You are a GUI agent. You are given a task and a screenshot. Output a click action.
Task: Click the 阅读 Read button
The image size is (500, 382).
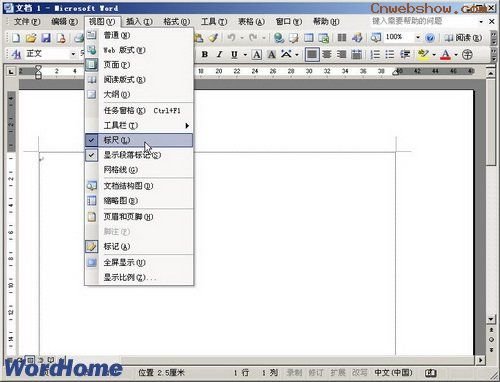click(463, 38)
